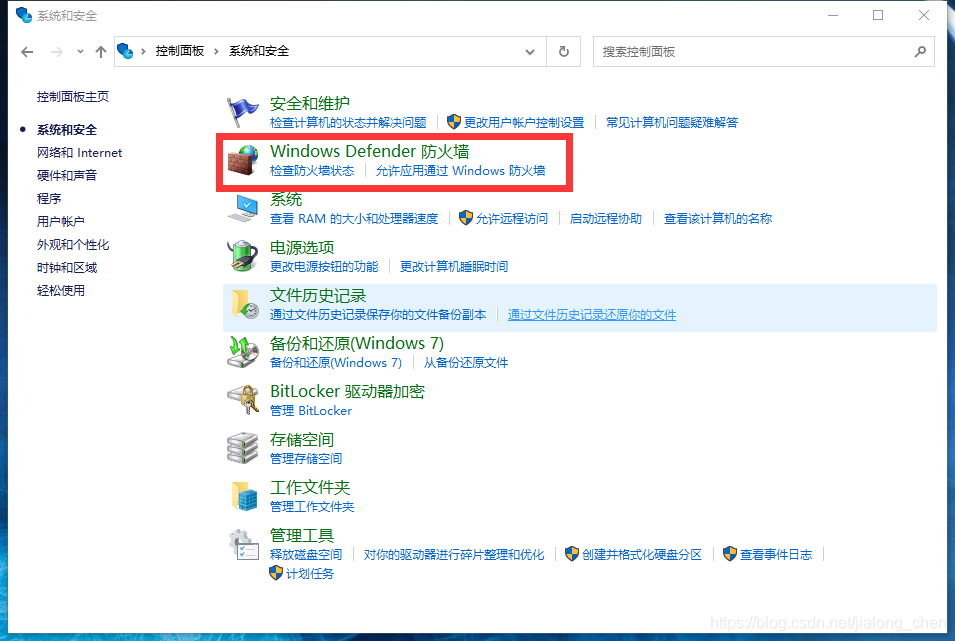Viewport: 955px width, 641px height.
Task: Expand the chevron before 控制面板 breadcrumb
Action: coord(143,51)
